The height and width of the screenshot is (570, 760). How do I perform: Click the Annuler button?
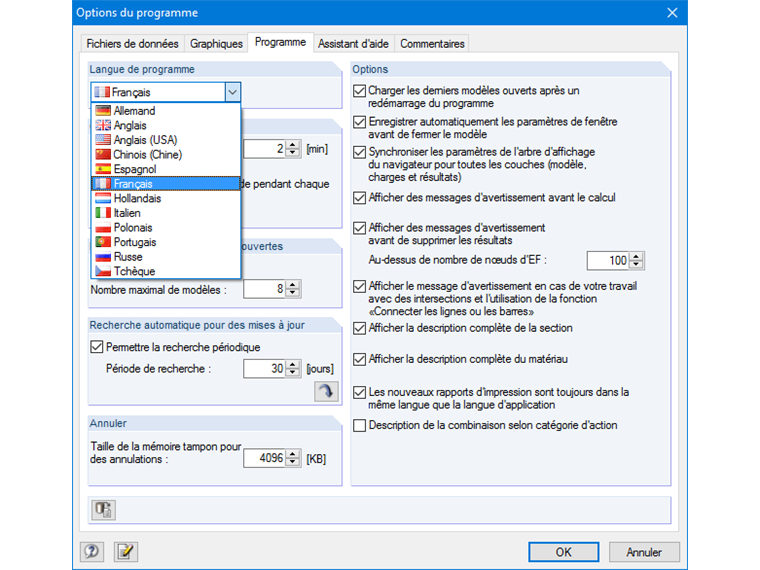[644, 552]
